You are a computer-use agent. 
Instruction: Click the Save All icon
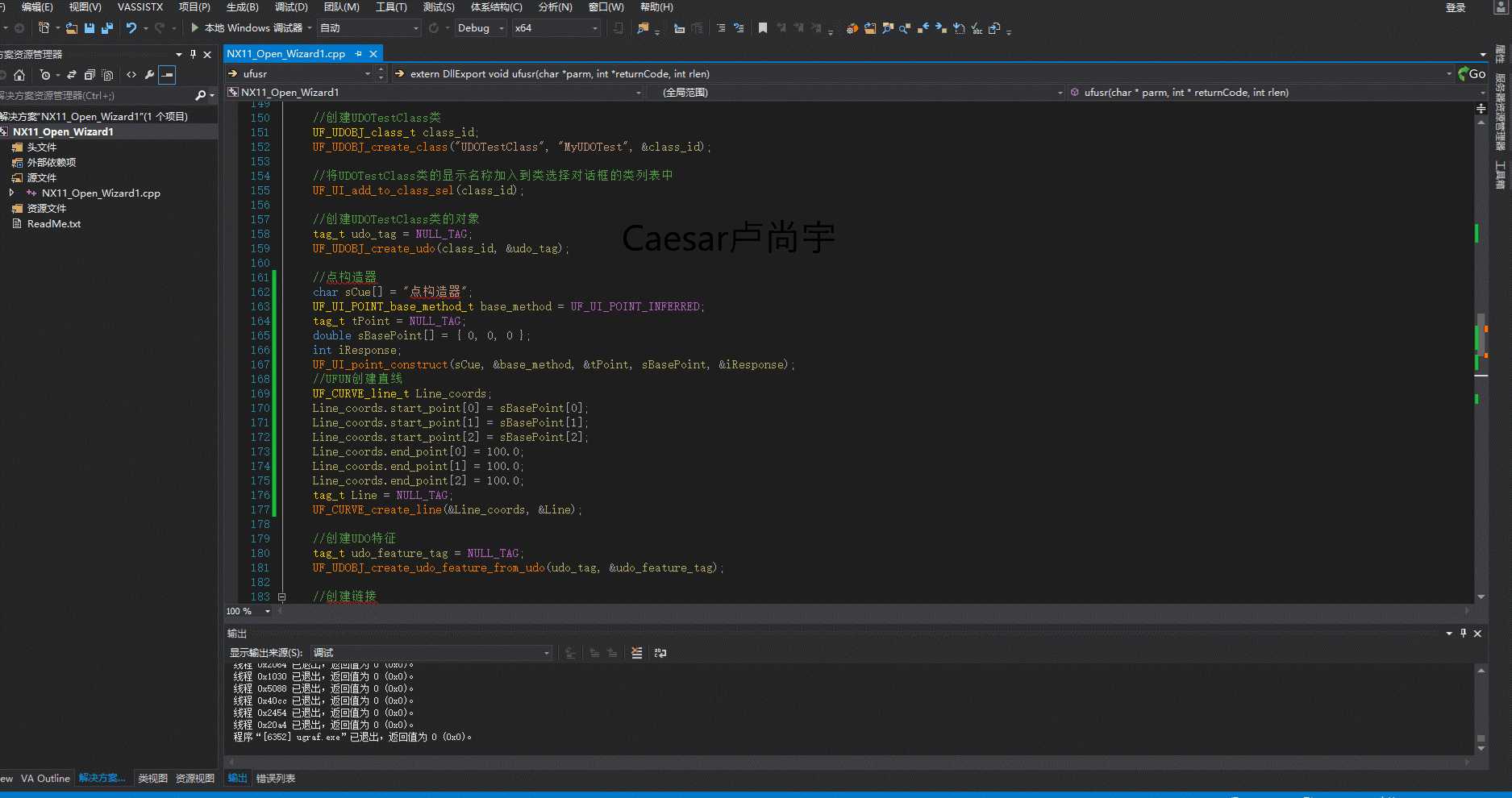pyautogui.click(x=107, y=28)
